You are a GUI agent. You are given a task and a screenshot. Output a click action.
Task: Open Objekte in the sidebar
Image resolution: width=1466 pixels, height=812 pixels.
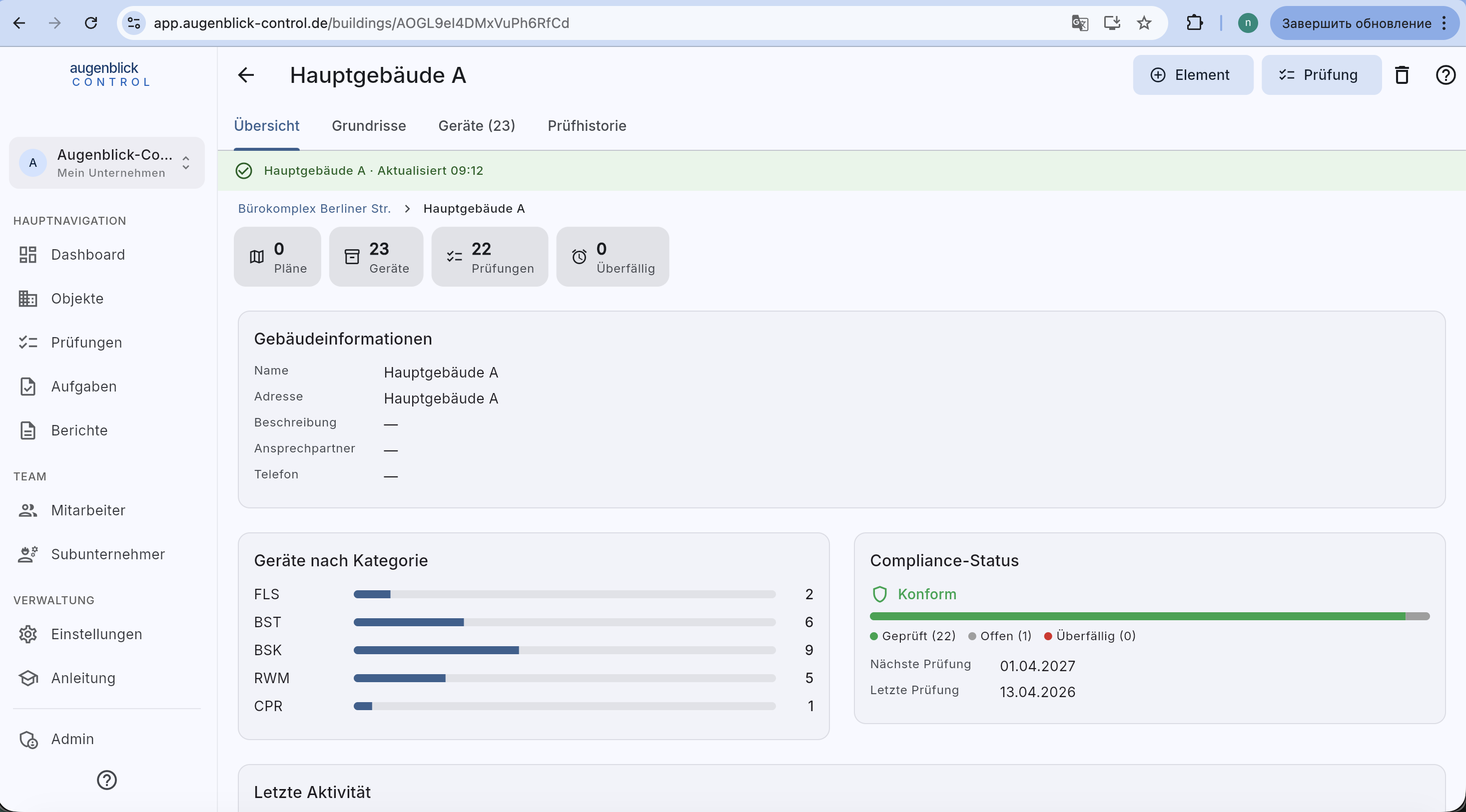106,299
